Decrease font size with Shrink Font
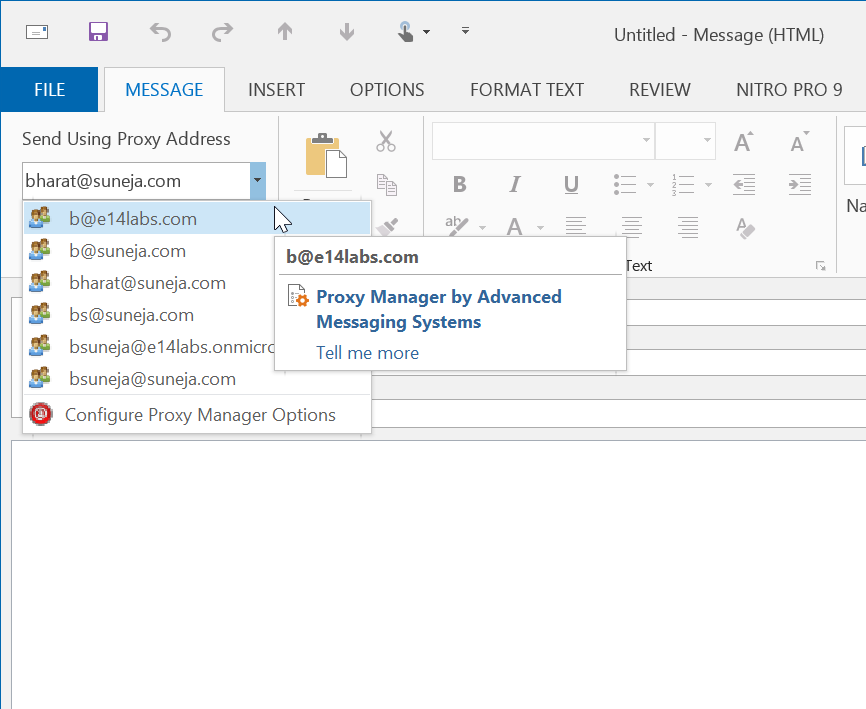 point(799,141)
